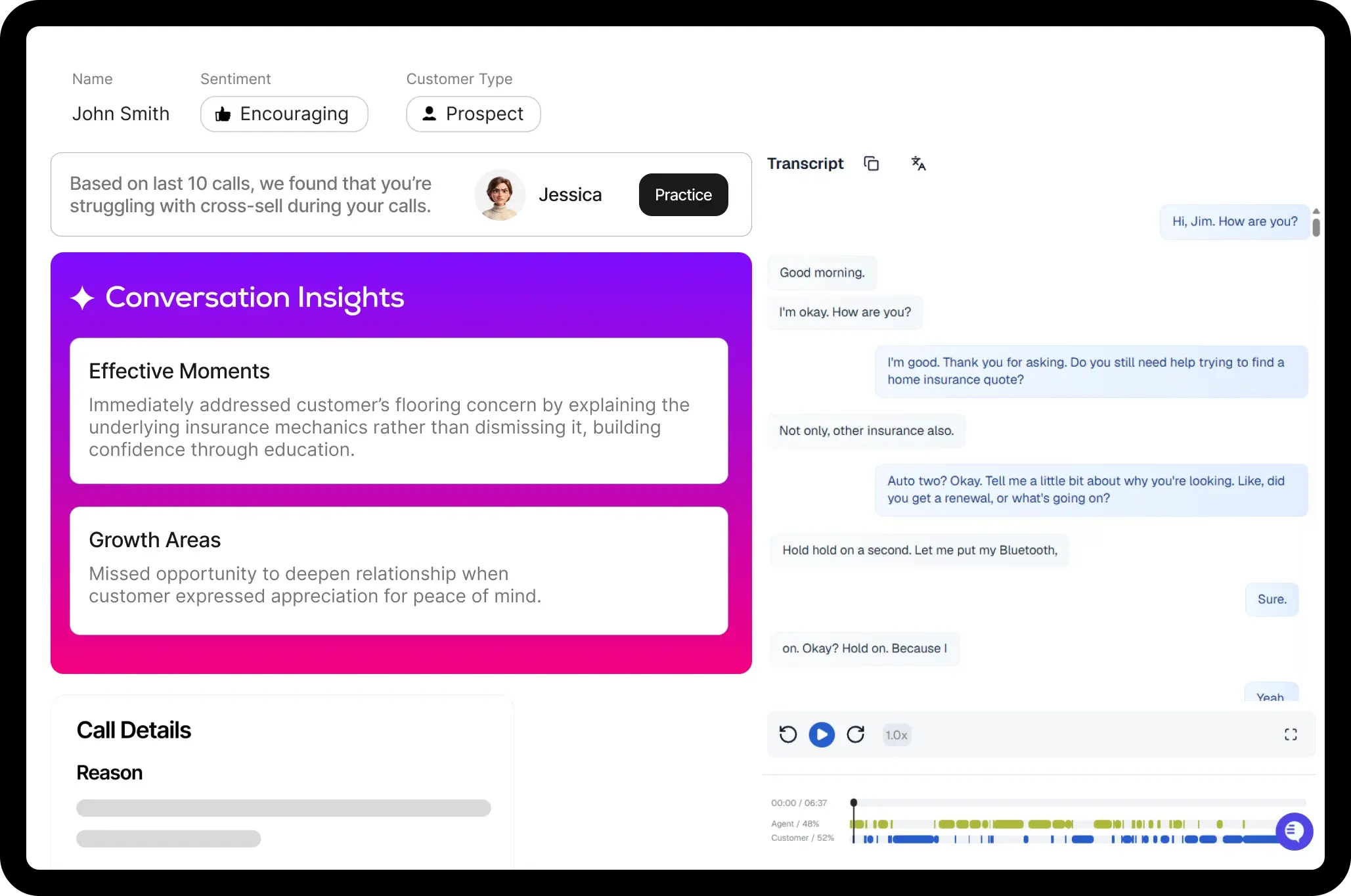Viewport: 1351px width, 896px height.
Task: Select the Prospect customer type pill
Action: pyautogui.click(x=473, y=114)
